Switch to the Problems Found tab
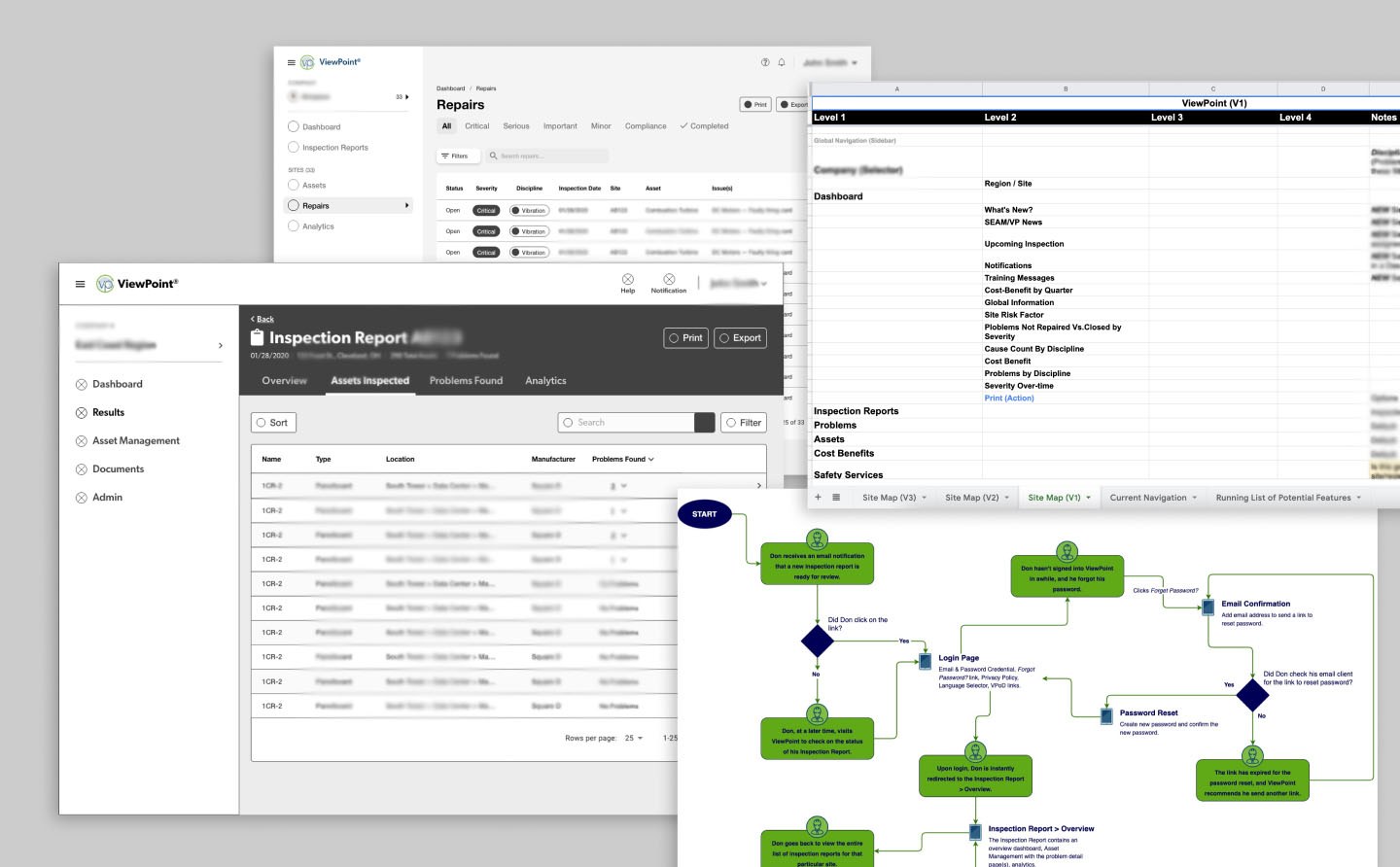The image size is (1400, 867). pos(466,381)
